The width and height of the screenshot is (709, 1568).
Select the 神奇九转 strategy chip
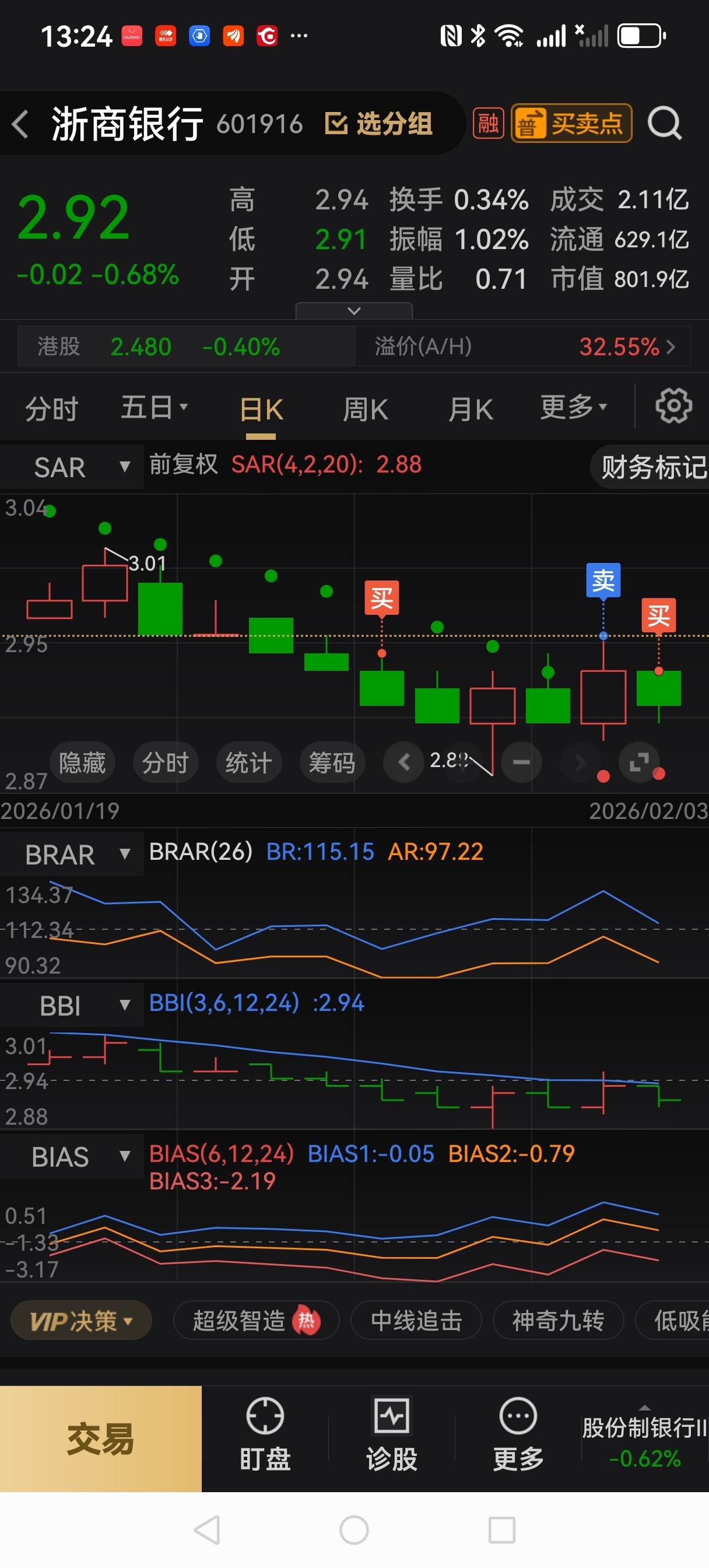click(x=558, y=1321)
